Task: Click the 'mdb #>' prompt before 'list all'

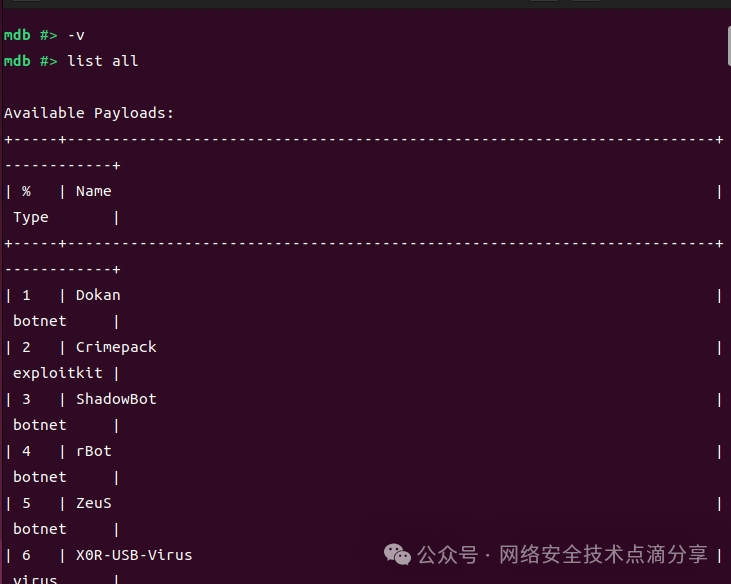Action: 30,61
